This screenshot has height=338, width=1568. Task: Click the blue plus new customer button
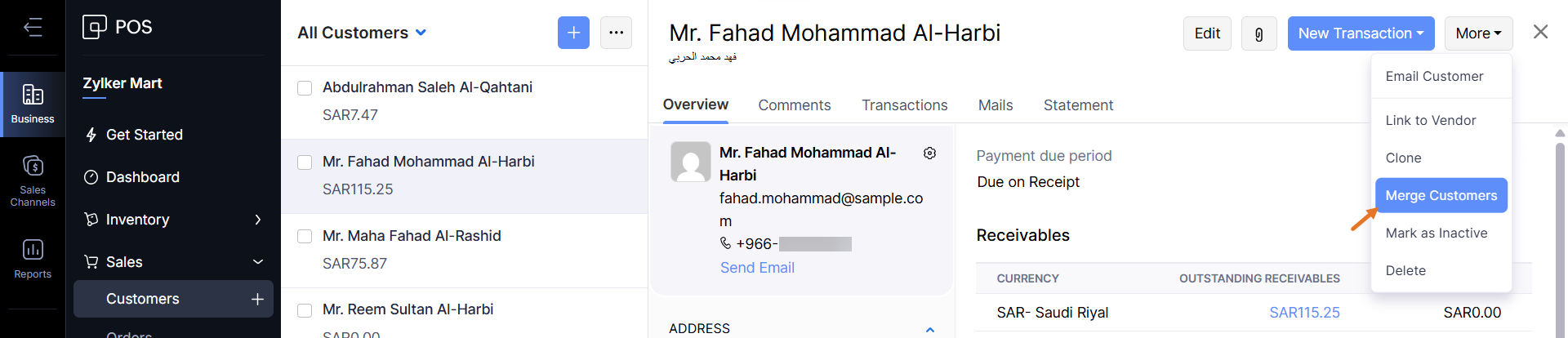tap(573, 33)
